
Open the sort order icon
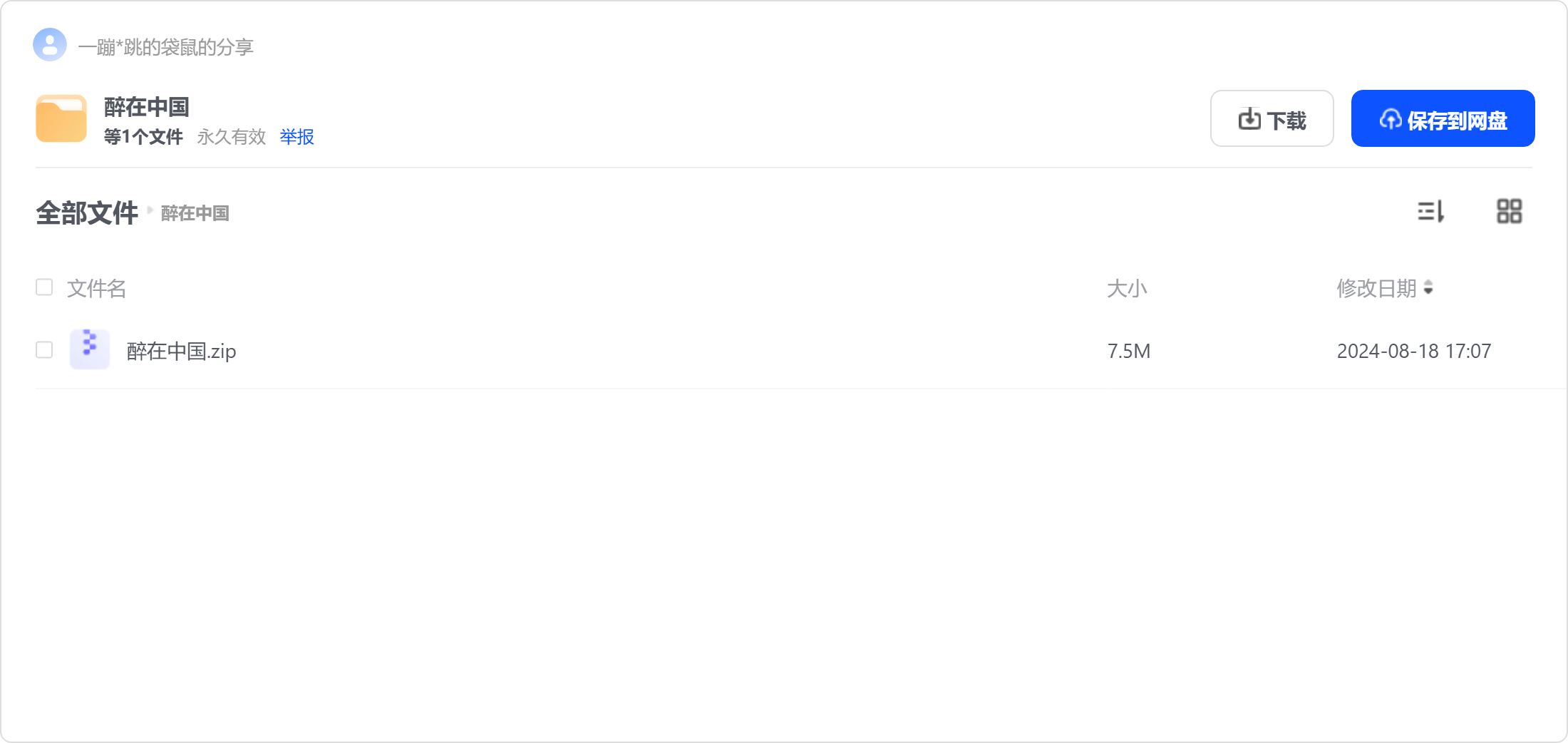[1430, 212]
